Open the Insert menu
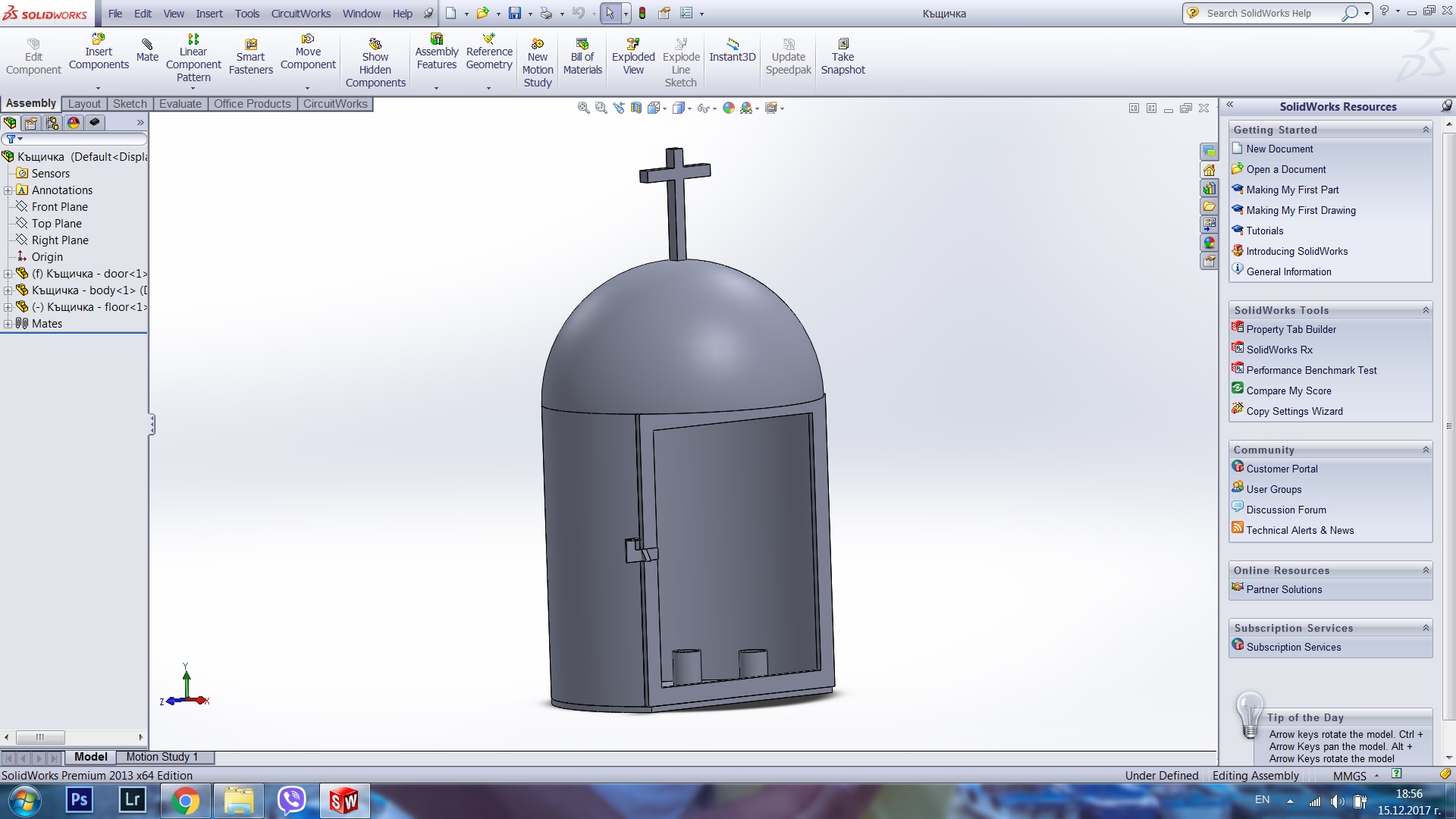This screenshot has width=1456, height=819. point(209,14)
